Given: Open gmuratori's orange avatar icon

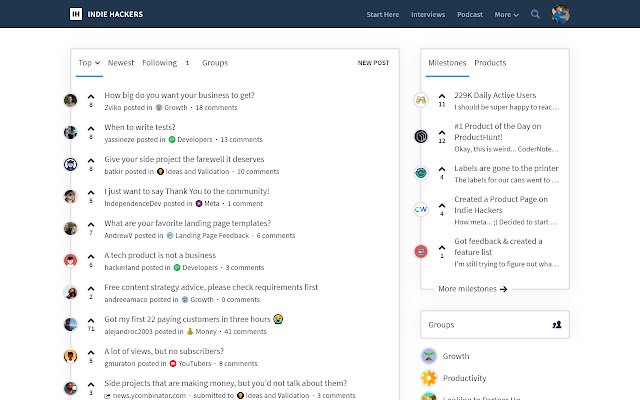Looking at the screenshot, I should click(x=70, y=356).
